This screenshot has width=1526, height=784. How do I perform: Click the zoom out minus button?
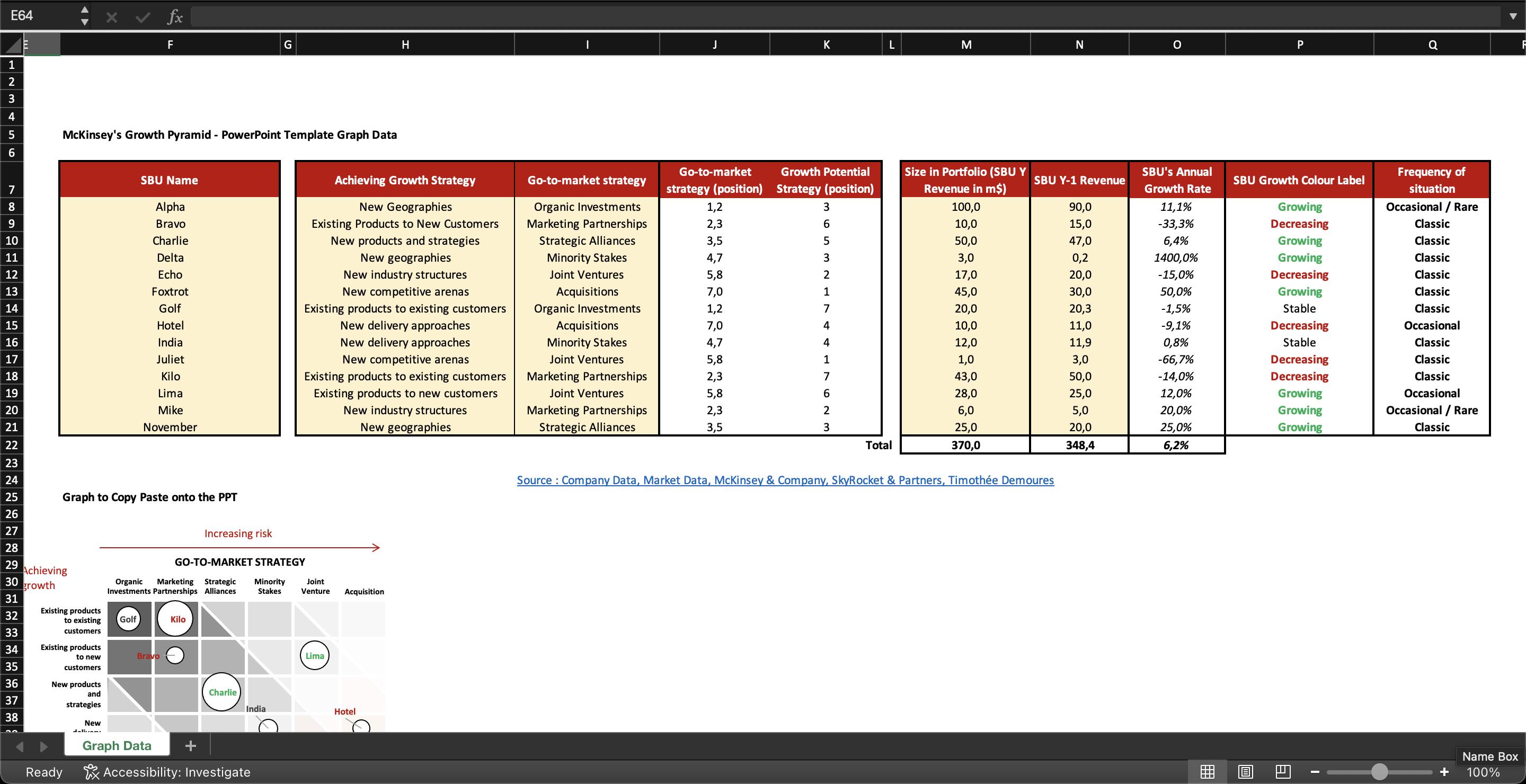click(1315, 772)
